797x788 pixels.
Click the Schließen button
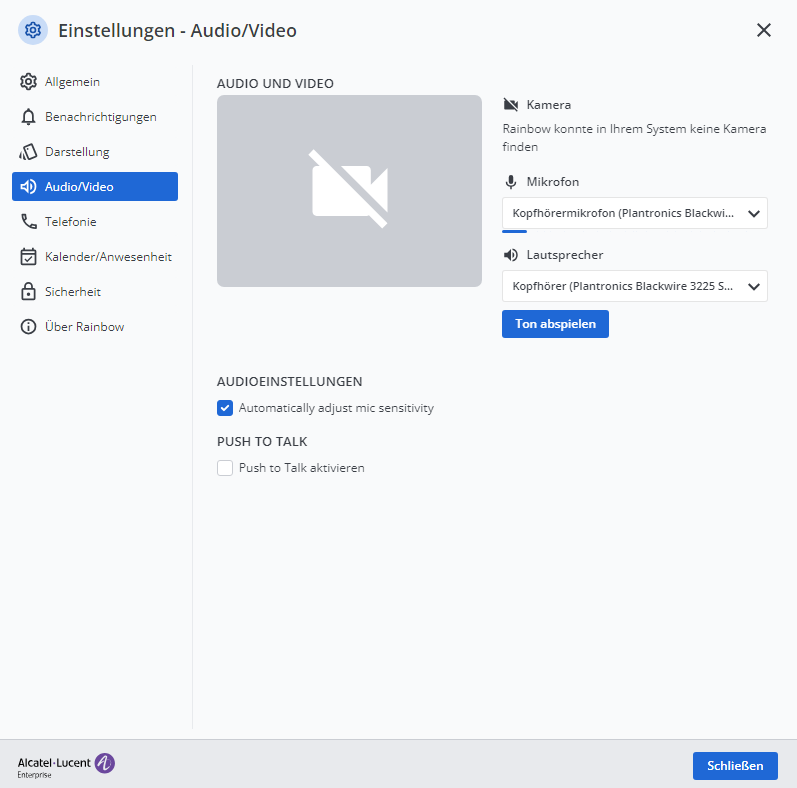pos(735,766)
